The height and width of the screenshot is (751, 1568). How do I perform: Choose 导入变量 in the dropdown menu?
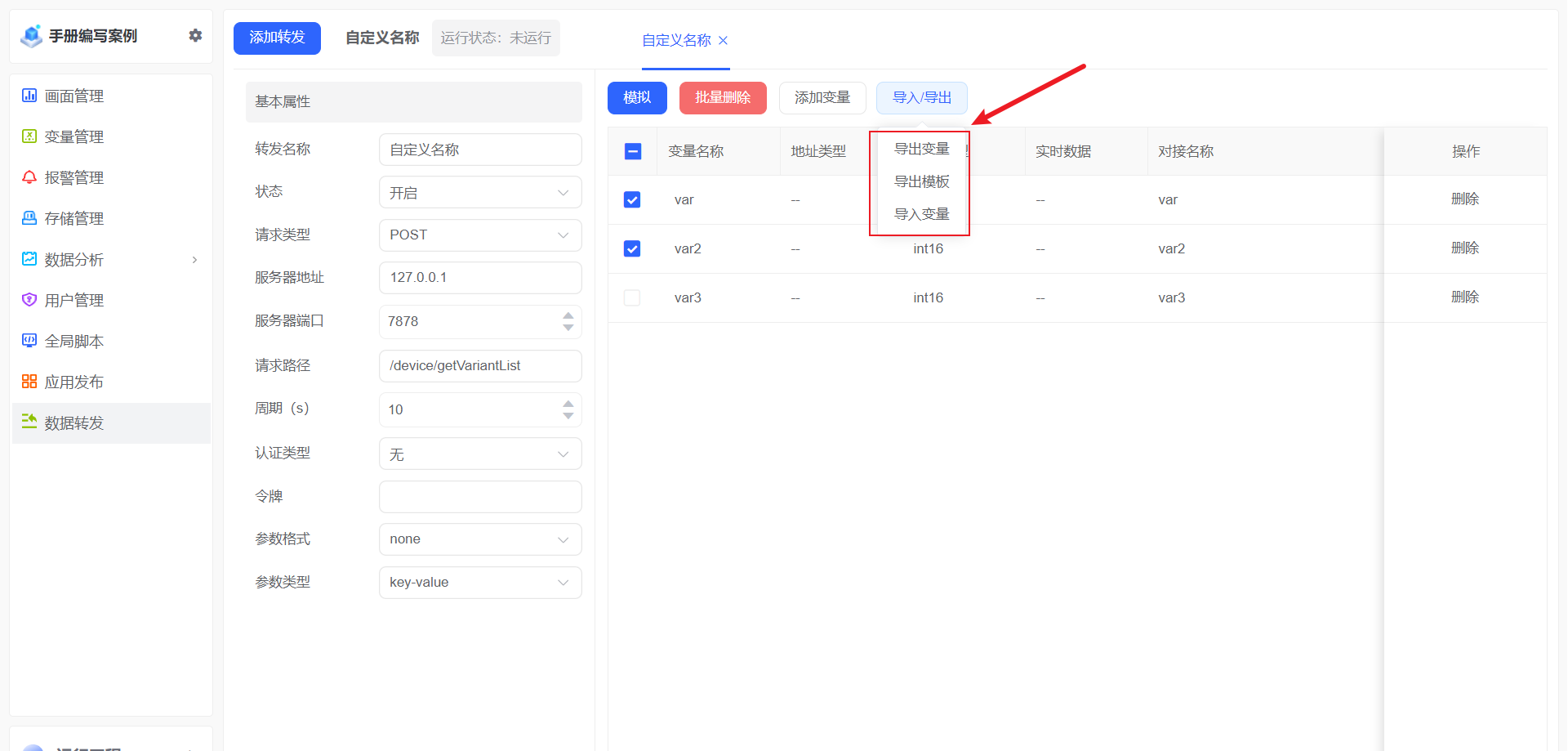921,214
